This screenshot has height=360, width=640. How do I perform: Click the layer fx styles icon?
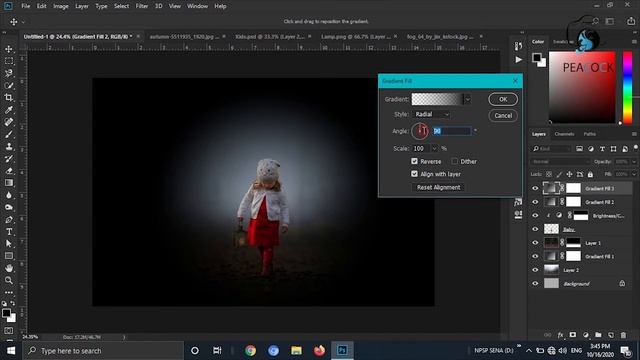(x=560, y=335)
